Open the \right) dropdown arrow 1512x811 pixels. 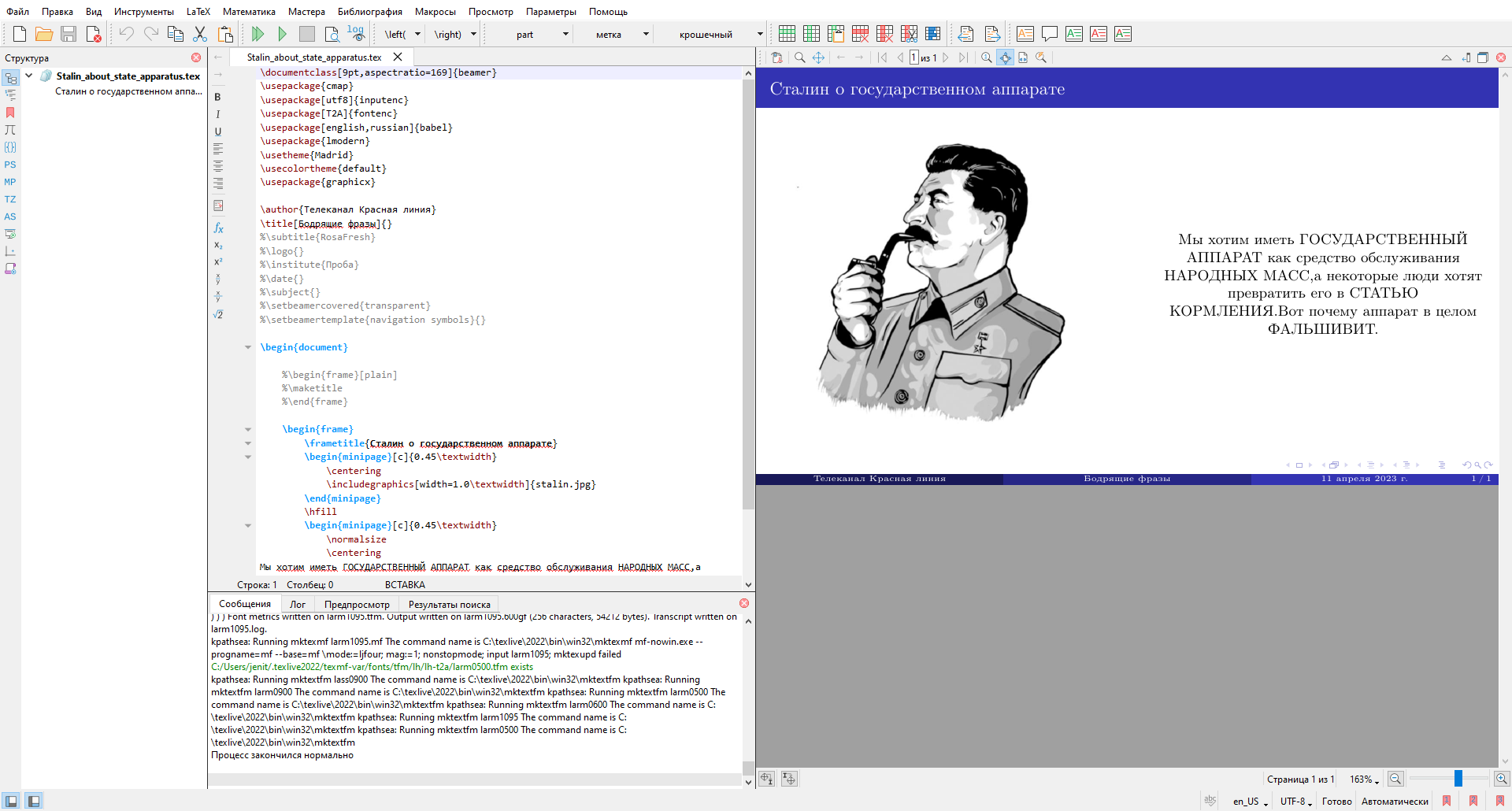tap(473, 34)
